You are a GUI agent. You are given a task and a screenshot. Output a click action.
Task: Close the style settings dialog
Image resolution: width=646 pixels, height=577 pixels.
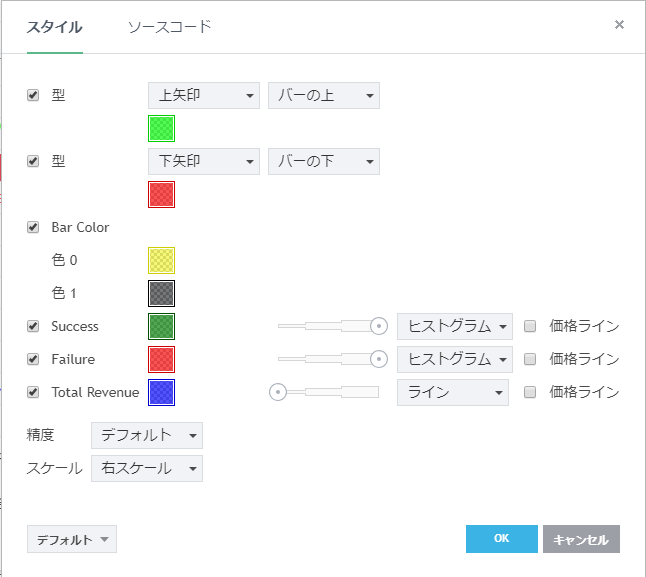coord(619,25)
